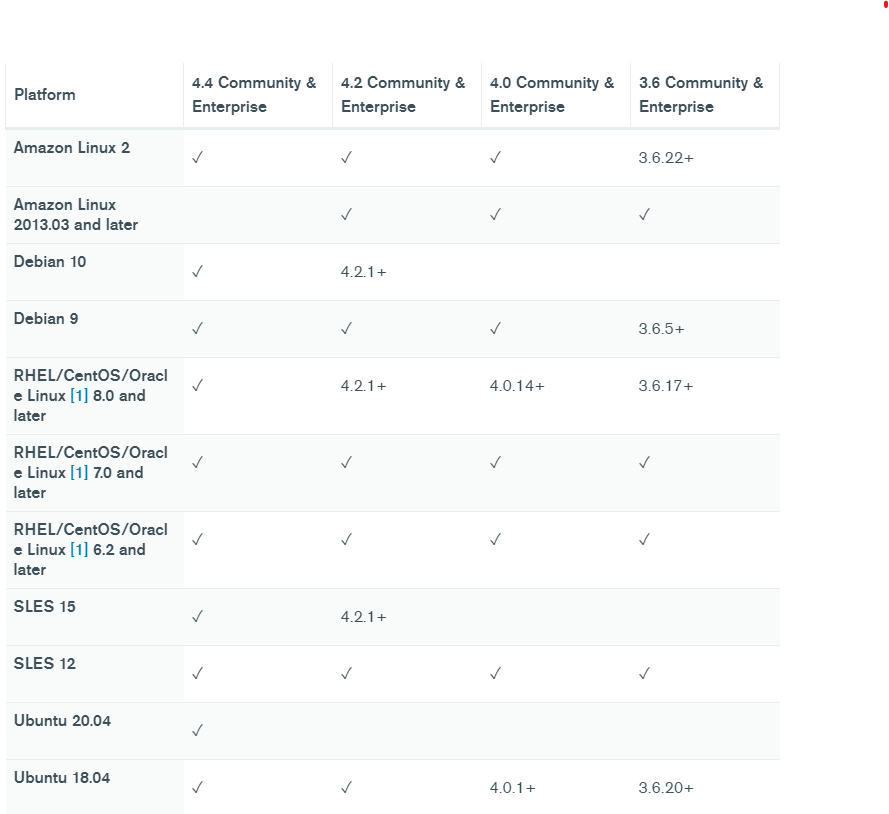The width and height of the screenshot is (889, 814).
Task: Select the 3.6.20+ cell for Ubuntu 18.04
Action: click(666, 788)
